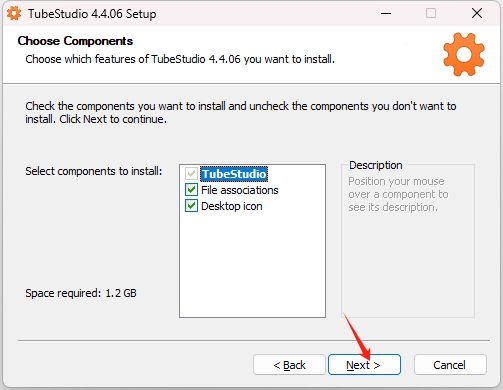The width and height of the screenshot is (503, 390).
Task: Toggle the TubeStudio component checkbox
Action: click(x=191, y=174)
